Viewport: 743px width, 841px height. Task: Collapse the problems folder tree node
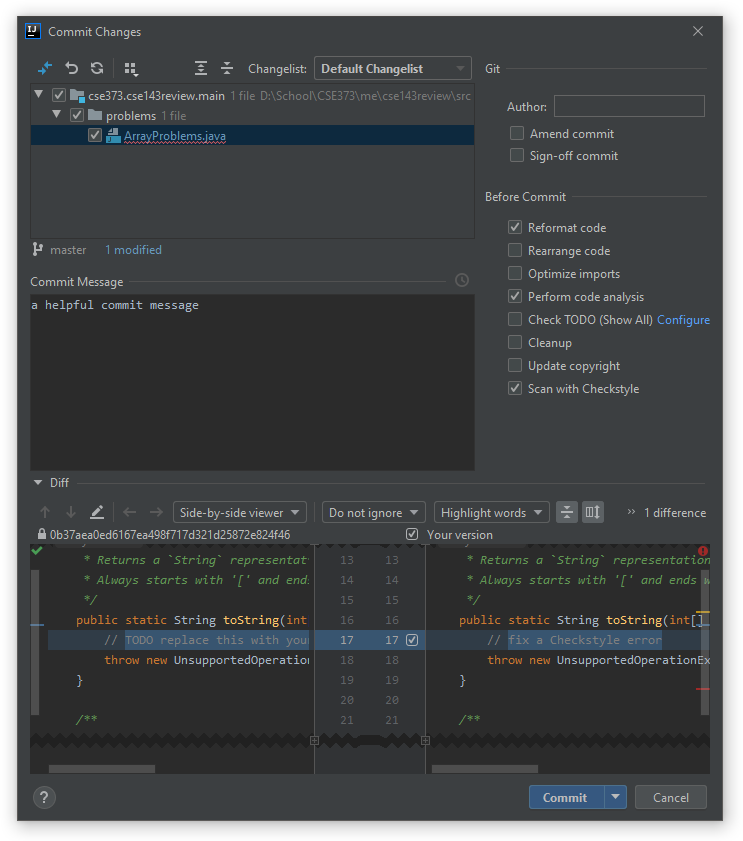(x=56, y=114)
